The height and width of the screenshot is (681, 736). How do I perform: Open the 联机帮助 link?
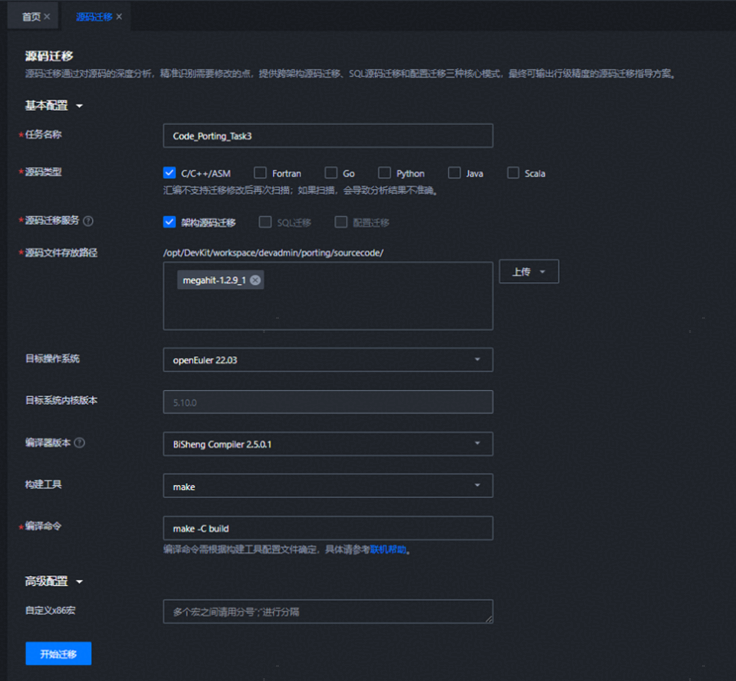[x=388, y=549]
